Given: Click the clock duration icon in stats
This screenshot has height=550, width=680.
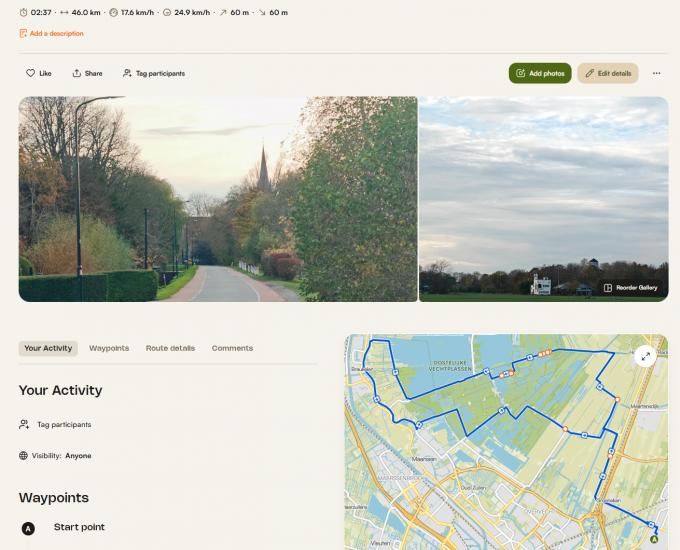Looking at the screenshot, I should (23, 13).
